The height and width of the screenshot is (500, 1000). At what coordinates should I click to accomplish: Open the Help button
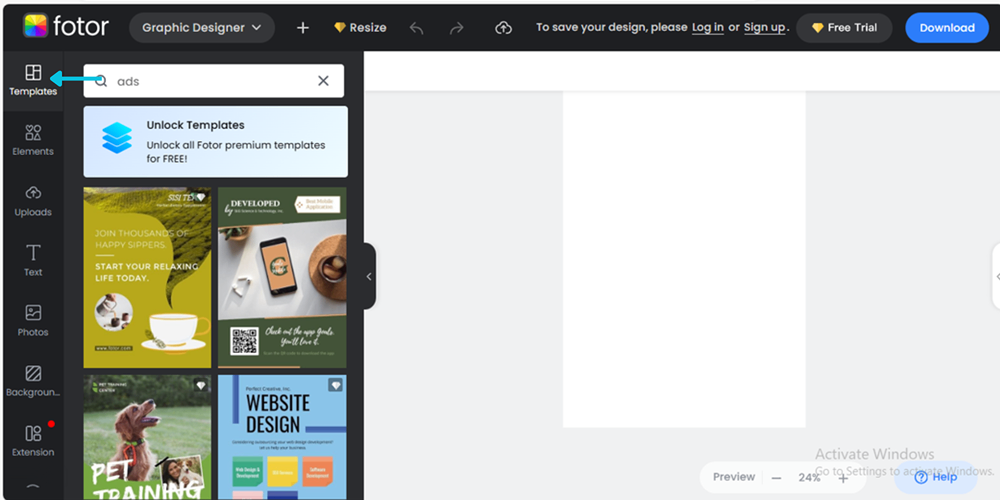tap(936, 477)
